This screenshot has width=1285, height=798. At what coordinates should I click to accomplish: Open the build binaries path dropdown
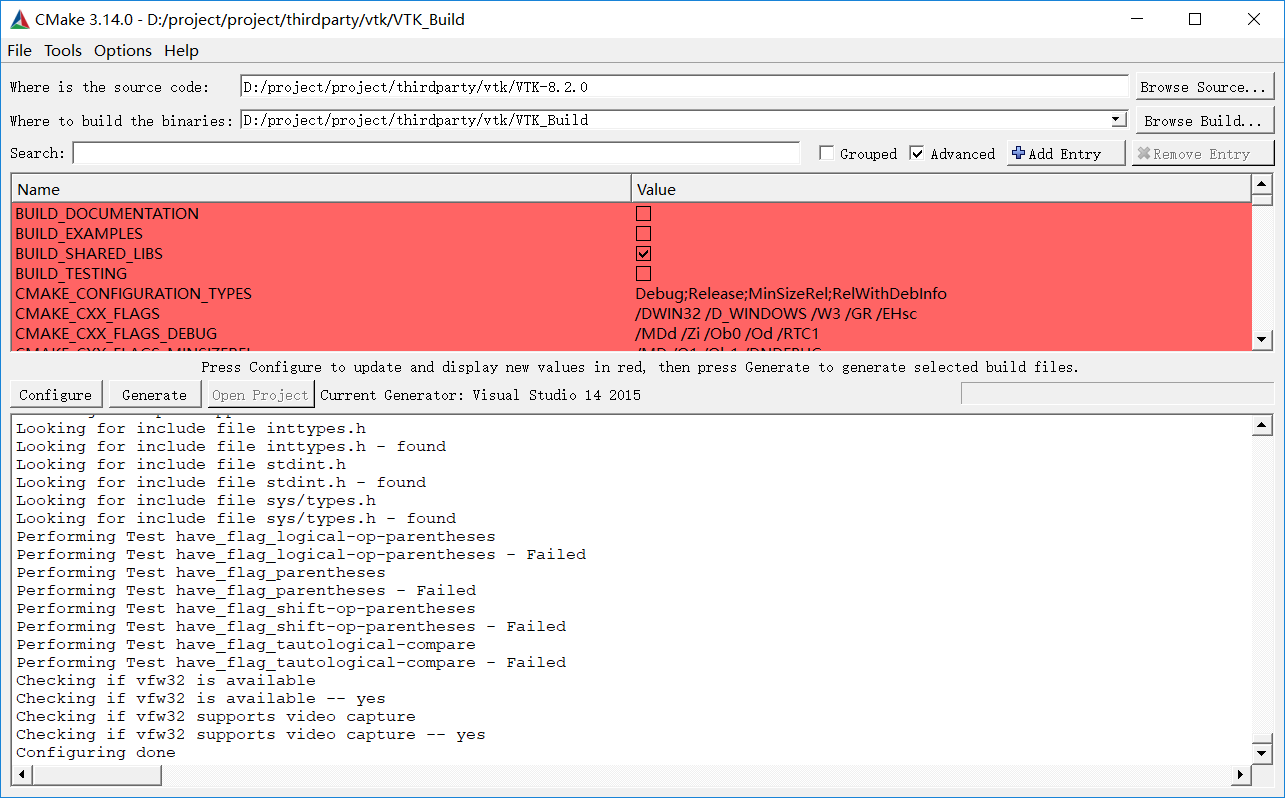tap(1118, 119)
